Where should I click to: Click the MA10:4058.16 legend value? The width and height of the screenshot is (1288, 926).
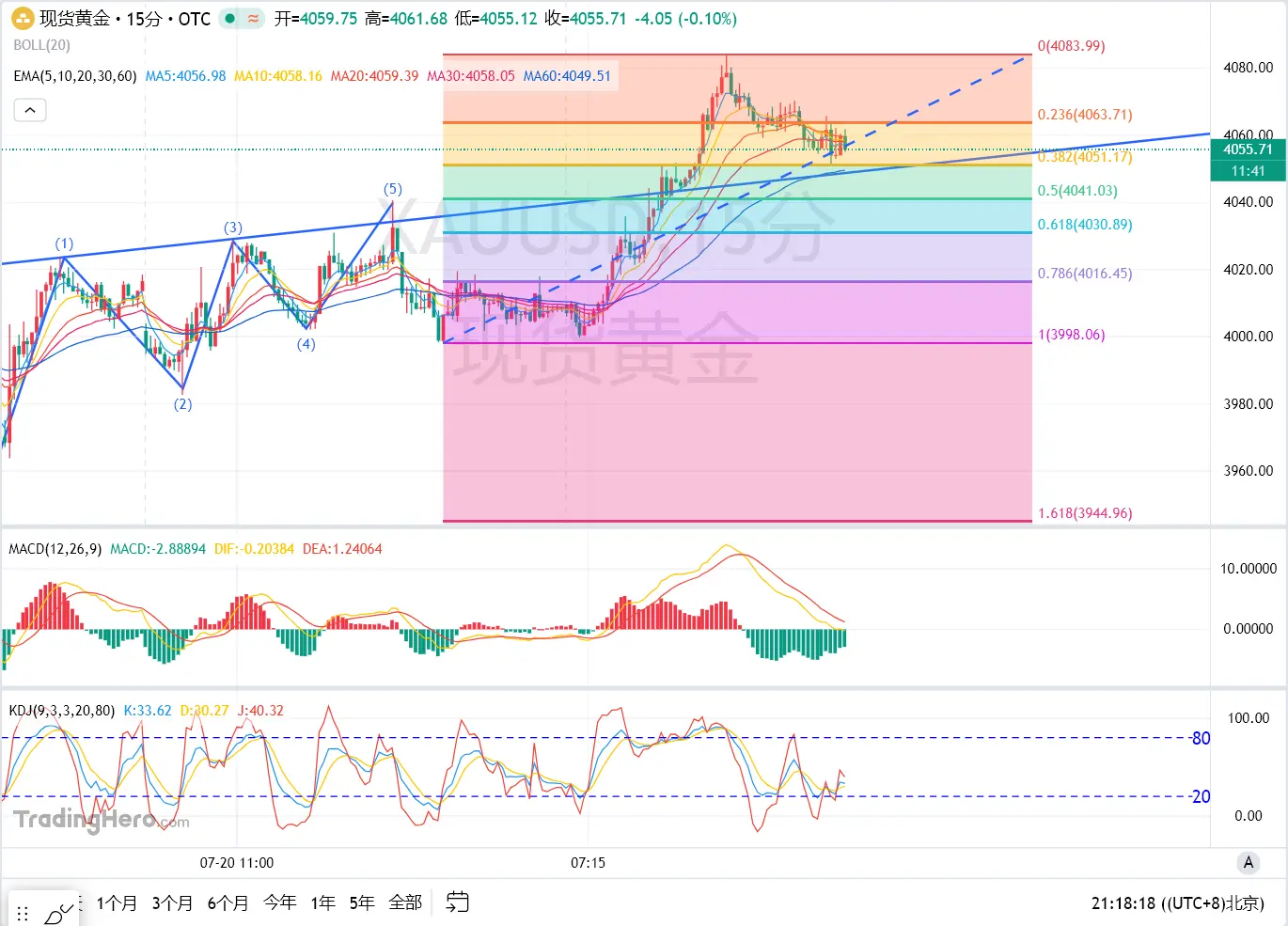(278, 76)
